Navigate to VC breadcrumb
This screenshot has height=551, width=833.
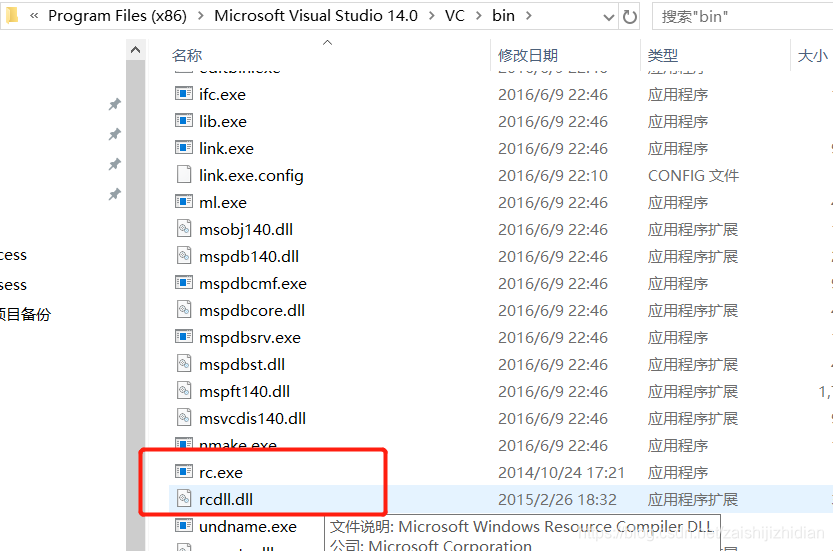pyautogui.click(x=455, y=16)
